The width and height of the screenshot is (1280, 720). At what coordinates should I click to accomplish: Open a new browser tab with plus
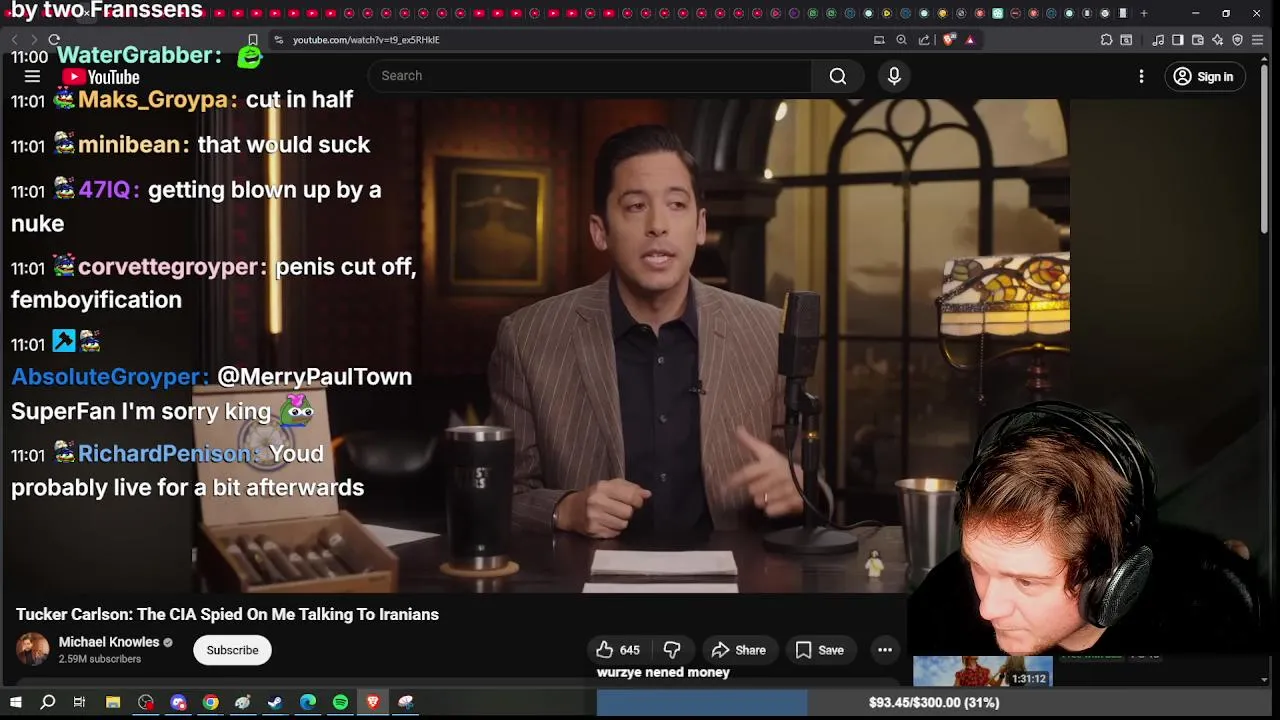1144,13
